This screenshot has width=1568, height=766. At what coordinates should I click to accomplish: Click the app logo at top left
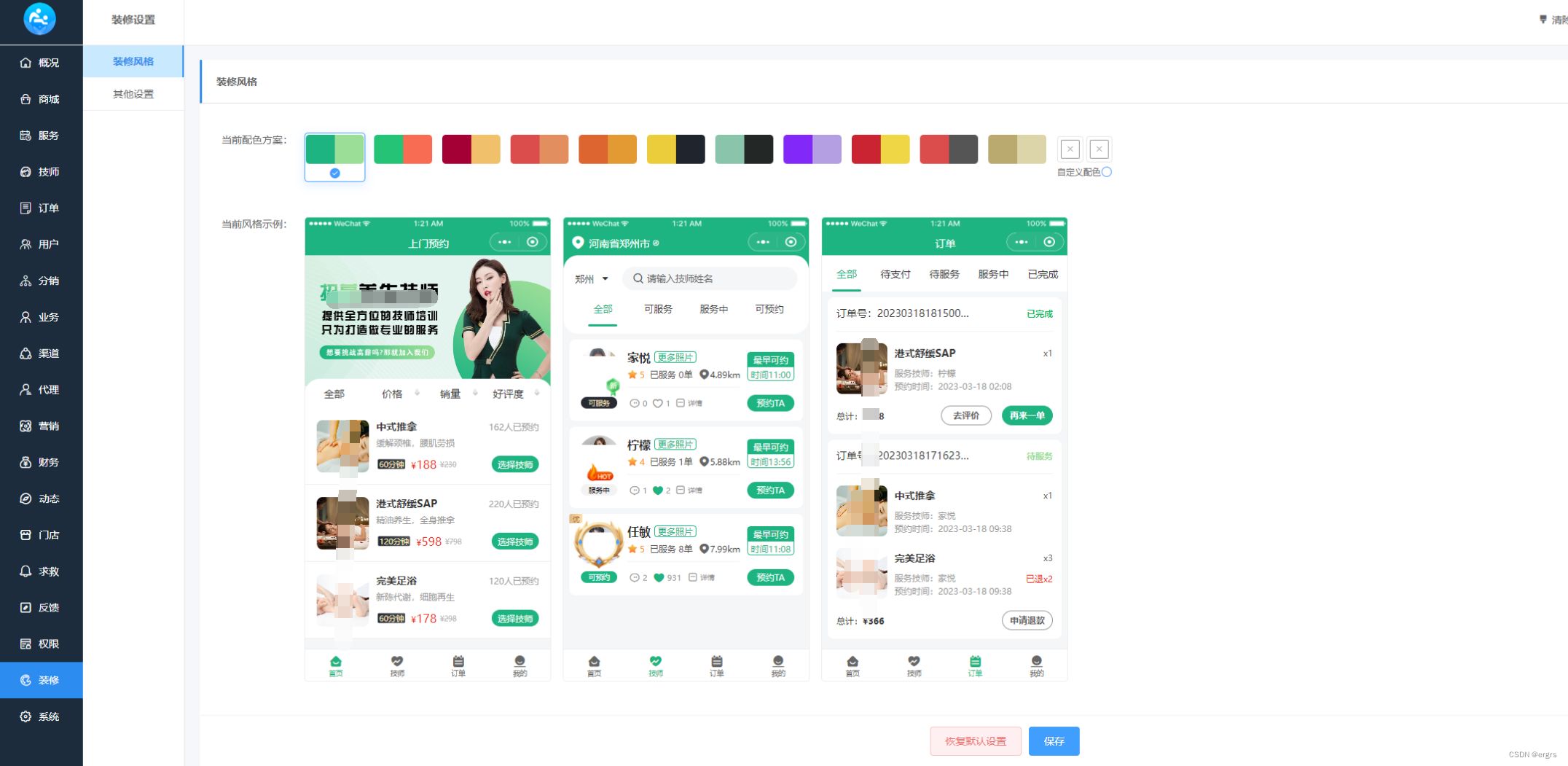point(39,19)
